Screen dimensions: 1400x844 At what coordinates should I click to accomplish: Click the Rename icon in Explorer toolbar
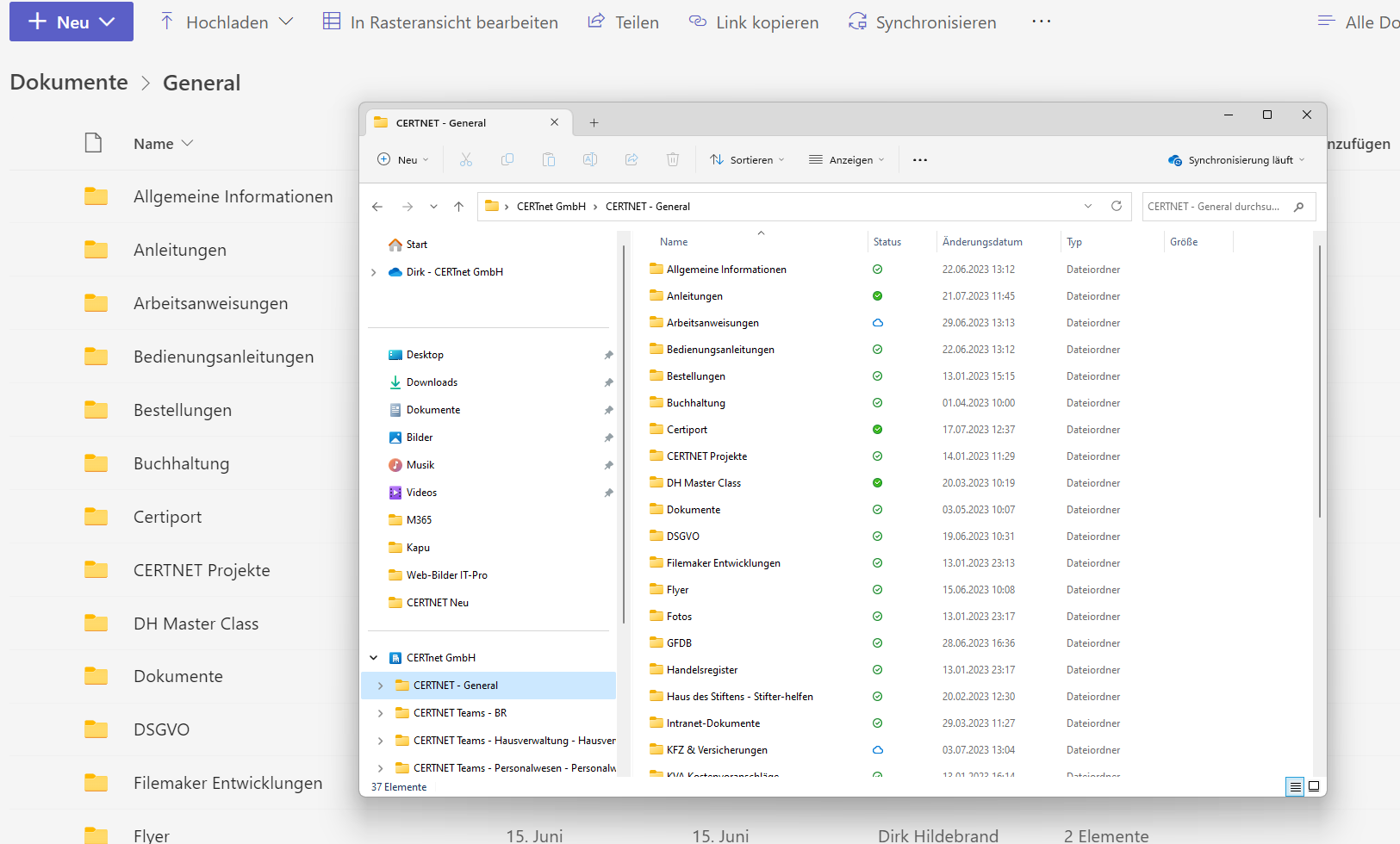[590, 159]
